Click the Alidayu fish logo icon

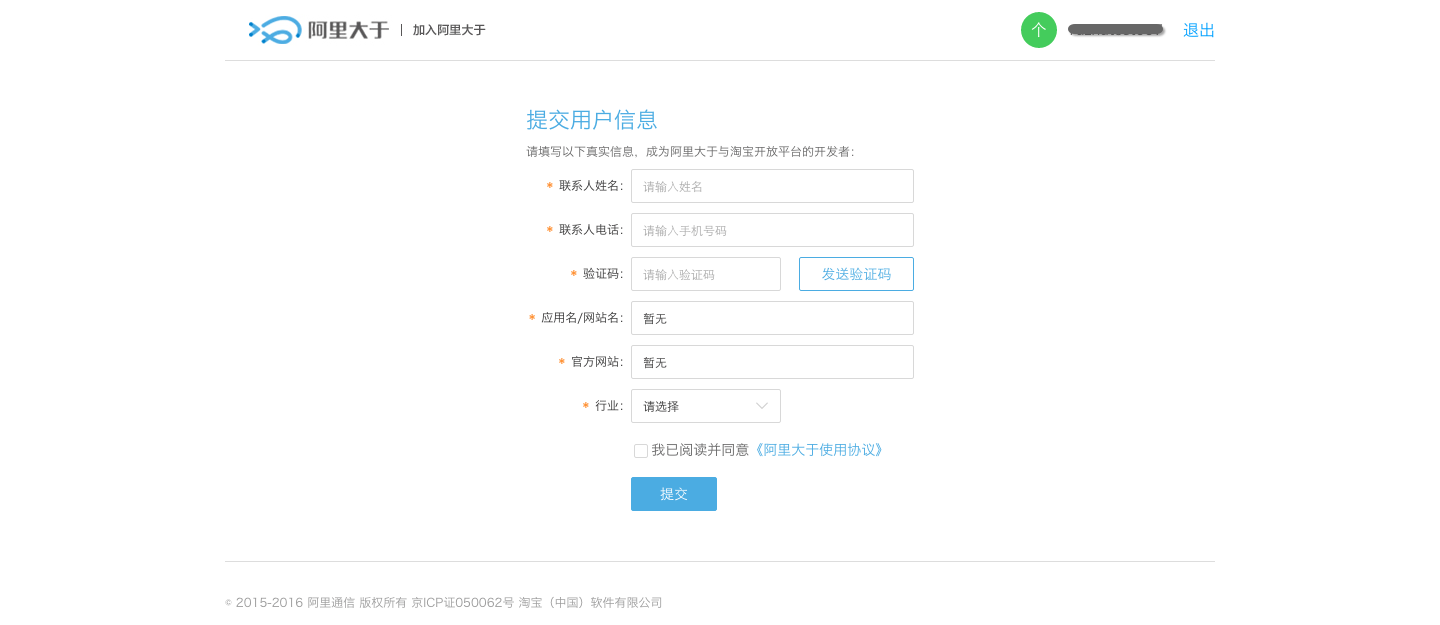(x=274, y=30)
